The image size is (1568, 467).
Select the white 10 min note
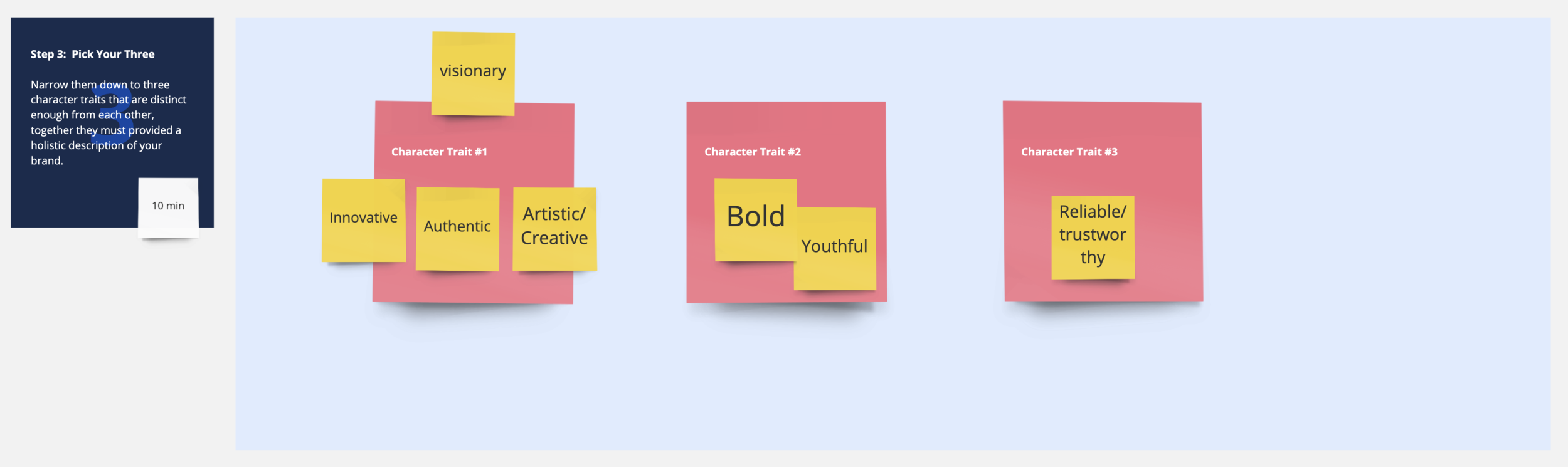click(x=168, y=207)
